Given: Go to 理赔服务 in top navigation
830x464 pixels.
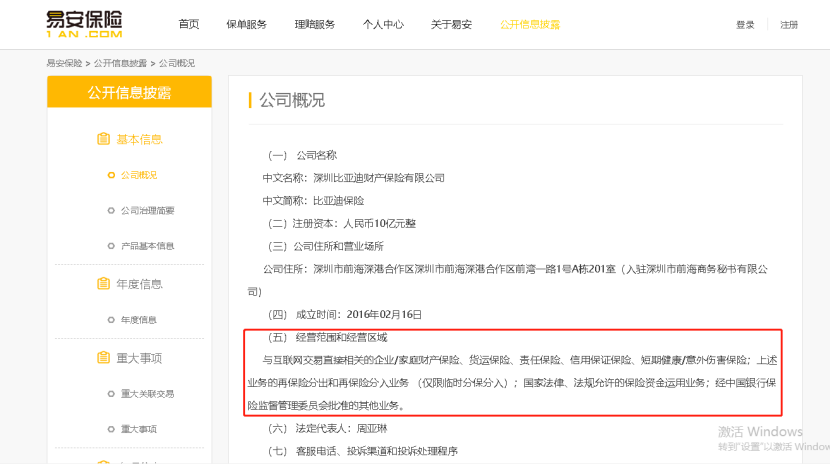Looking at the screenshot, I should coord(314,24).
